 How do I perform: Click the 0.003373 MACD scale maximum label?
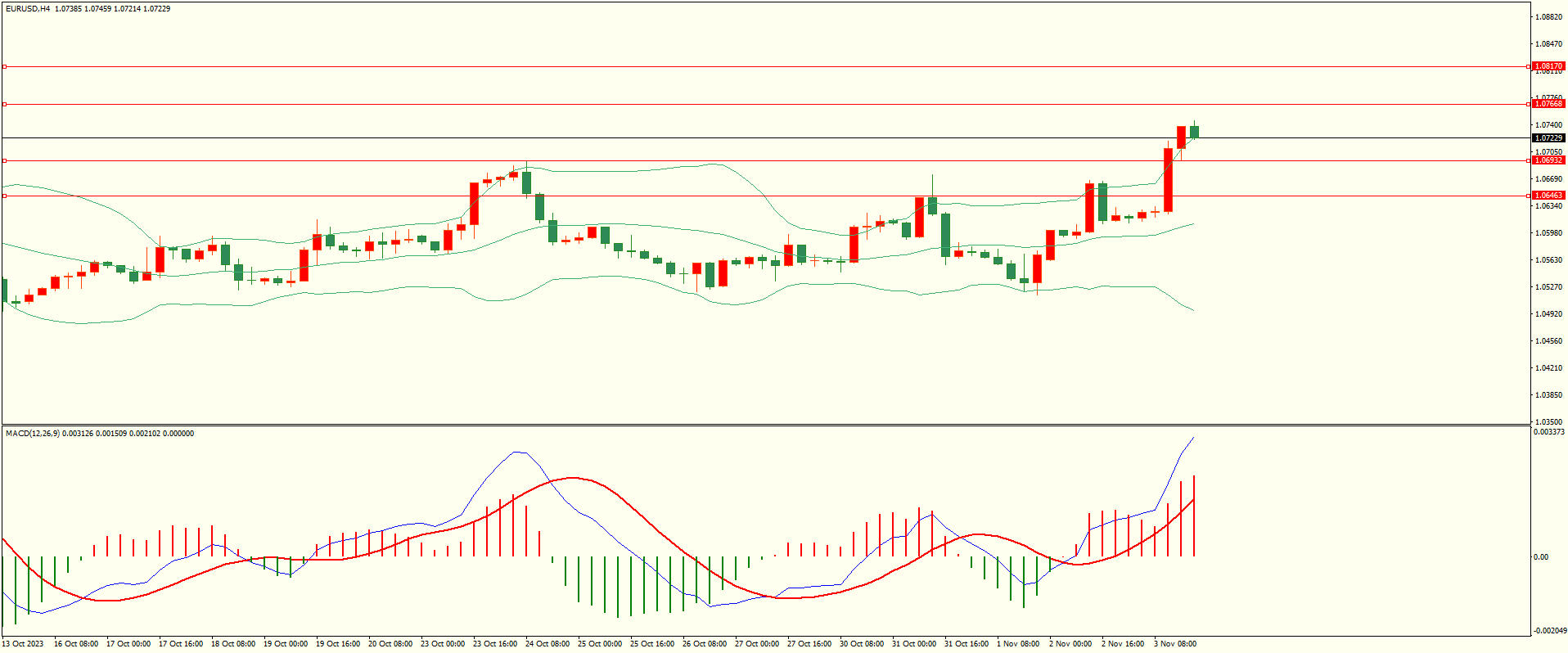(1548, 432)
